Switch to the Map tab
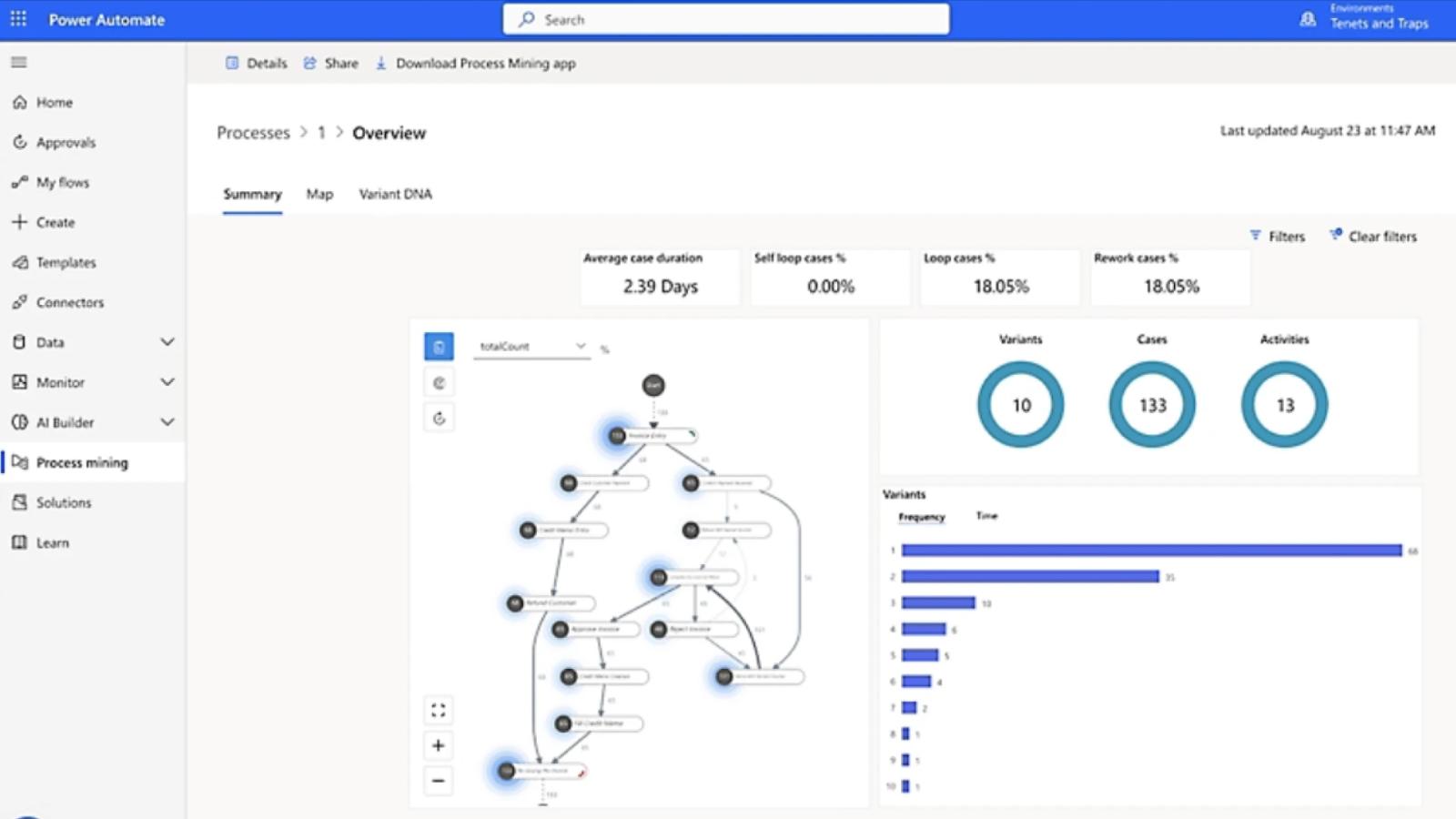Screen dimensions: 1456x819 pyautogui.click(x=319, y=195)
